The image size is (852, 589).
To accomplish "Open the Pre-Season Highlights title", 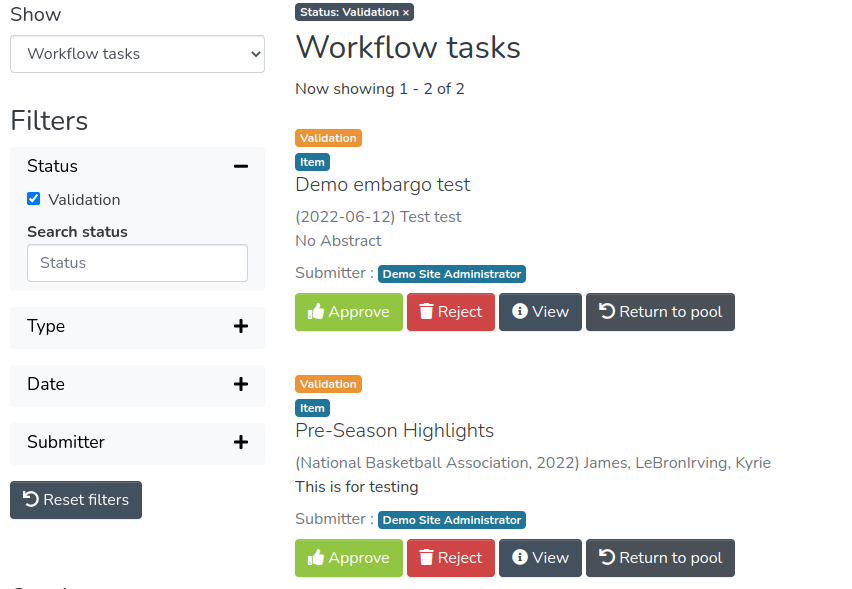I will click(394, 431).
